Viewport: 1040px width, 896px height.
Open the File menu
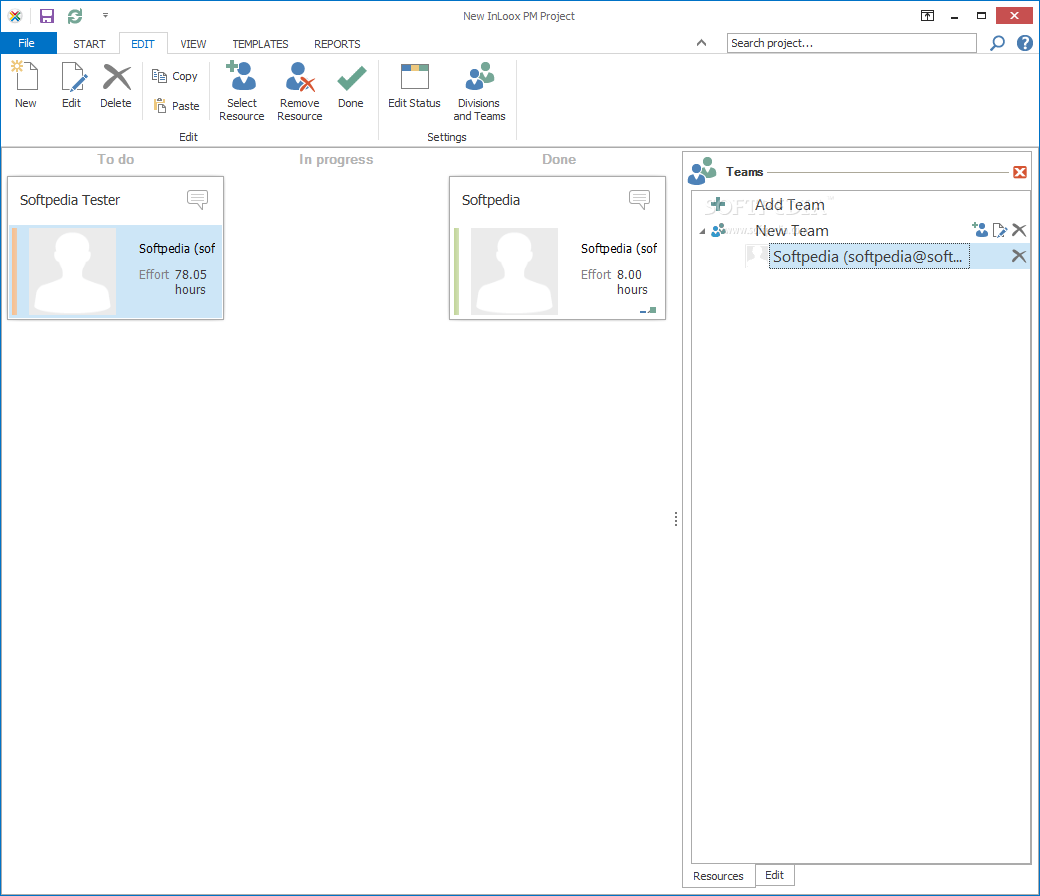click(x=27, y=43)
